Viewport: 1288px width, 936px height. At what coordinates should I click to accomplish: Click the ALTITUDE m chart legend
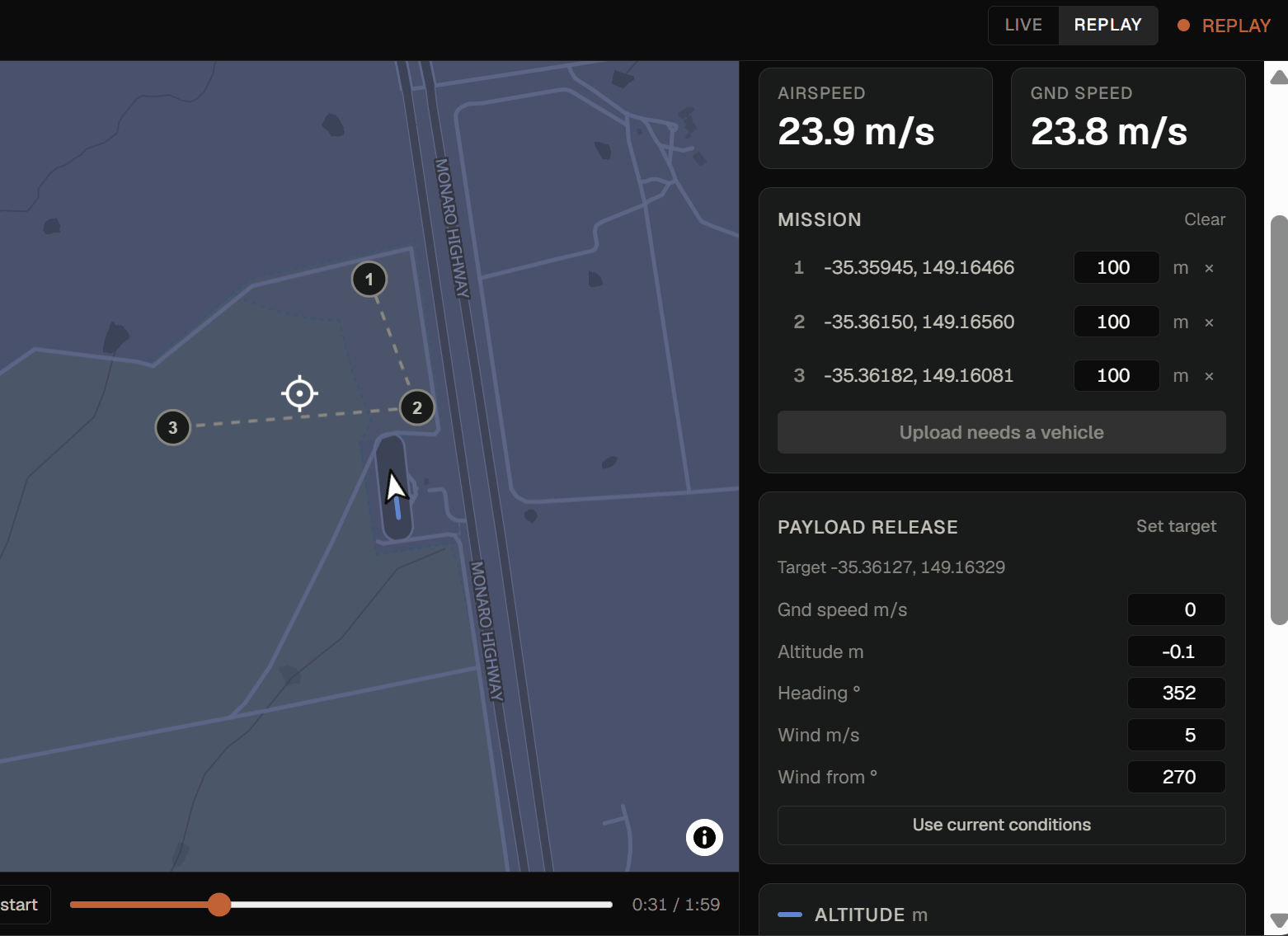(853, 915)
